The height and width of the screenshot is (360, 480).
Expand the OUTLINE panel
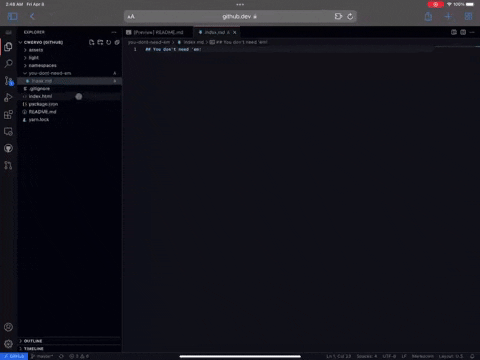pyautogui.click(x=70, y=341)
